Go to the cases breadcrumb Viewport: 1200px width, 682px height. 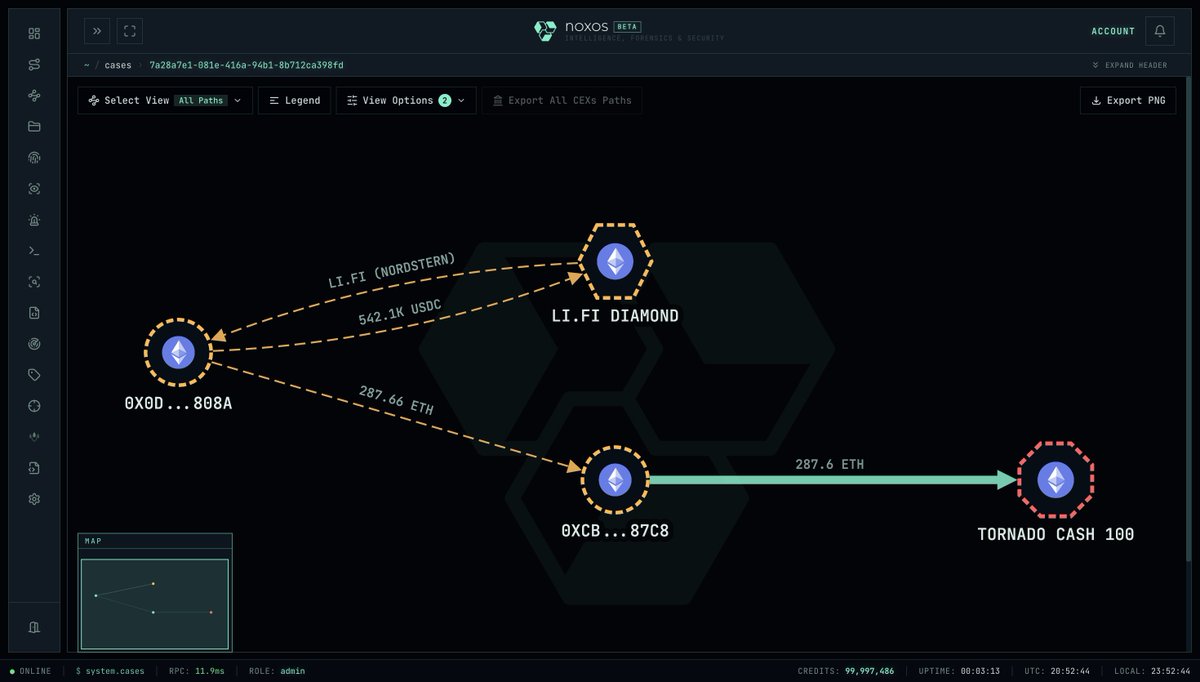click(x=118, y=65)
